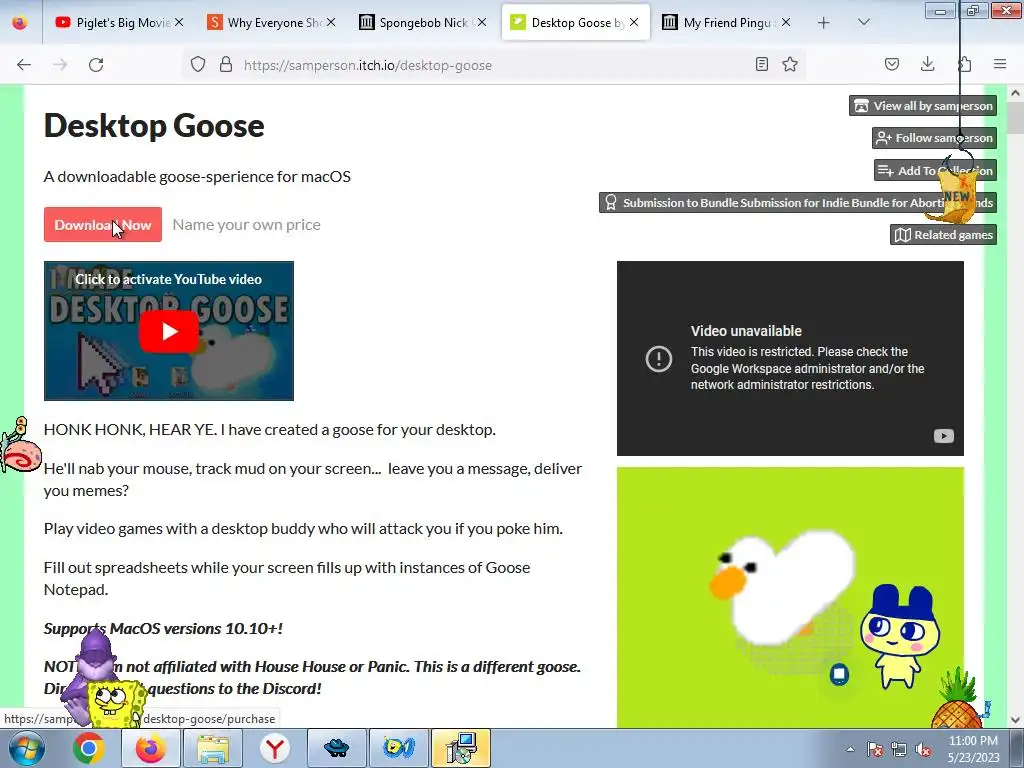Expand the list all tabs chevron

[863, 23]
